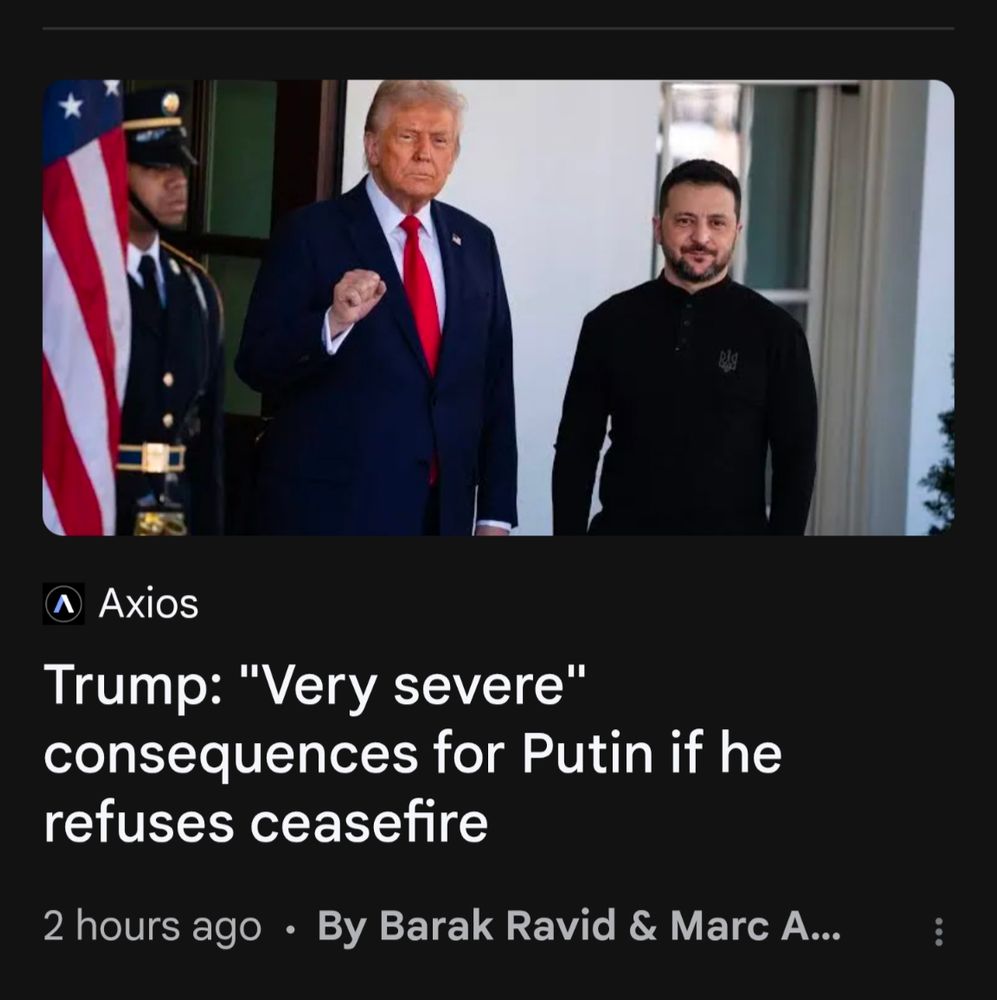Click the trident emblem on black shirt

(x=728, y=361)
